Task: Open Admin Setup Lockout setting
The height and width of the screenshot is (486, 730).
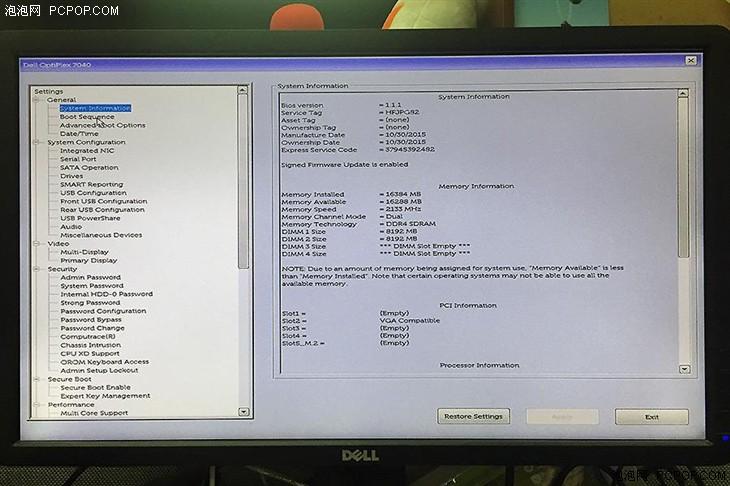Action: [x=99, y=371]
